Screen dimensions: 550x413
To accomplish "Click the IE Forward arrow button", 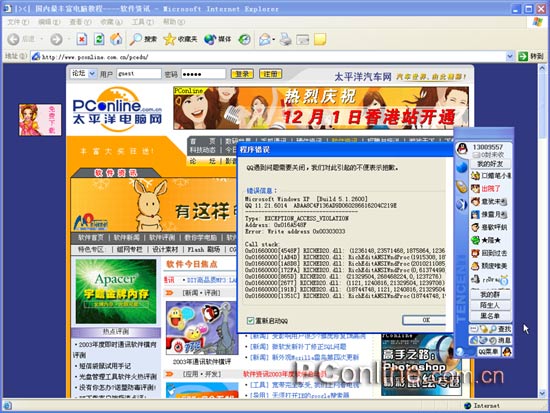I will pyautogui.click(x=56, y=39).
